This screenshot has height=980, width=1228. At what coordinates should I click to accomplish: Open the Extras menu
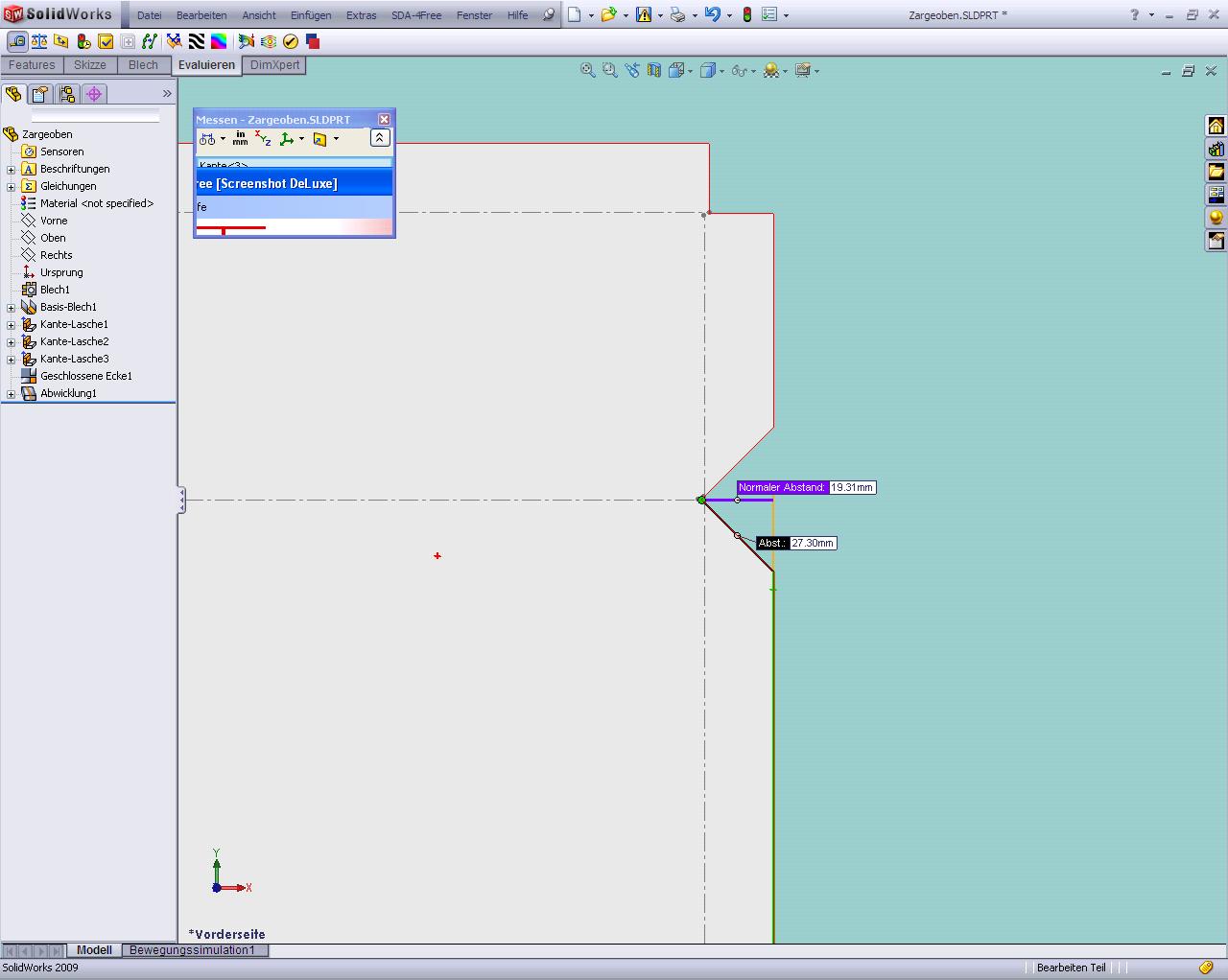(361, 15)
